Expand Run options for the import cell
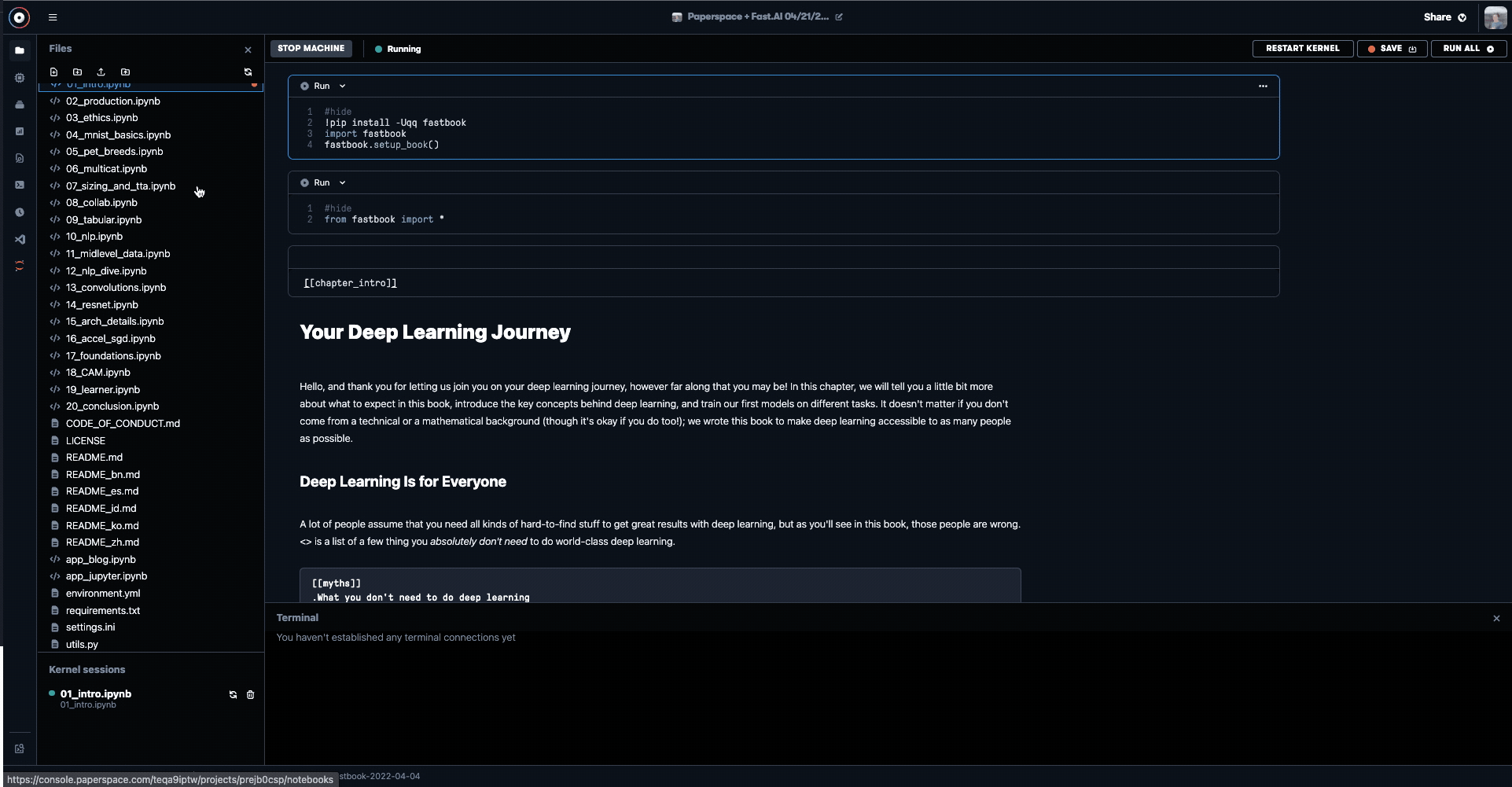The image size is (1512, 787). tap(342, 182)
